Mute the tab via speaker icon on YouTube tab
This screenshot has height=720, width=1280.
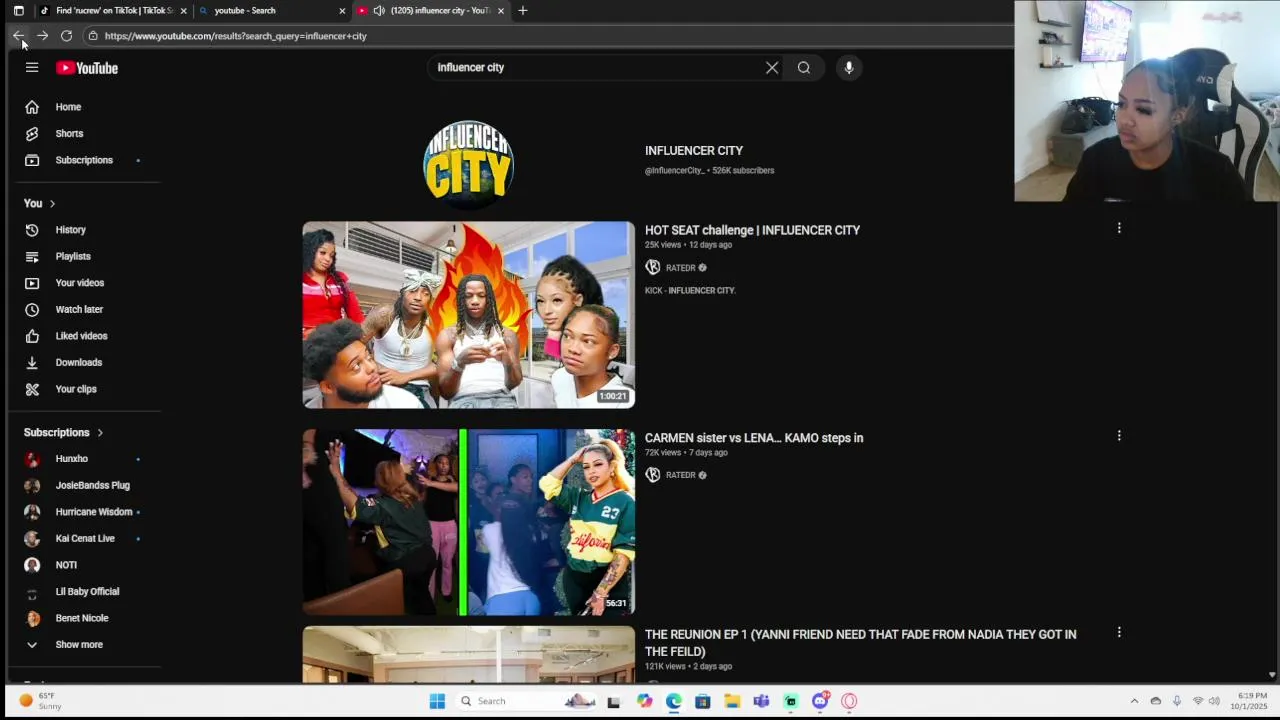(x=379, y=11)
